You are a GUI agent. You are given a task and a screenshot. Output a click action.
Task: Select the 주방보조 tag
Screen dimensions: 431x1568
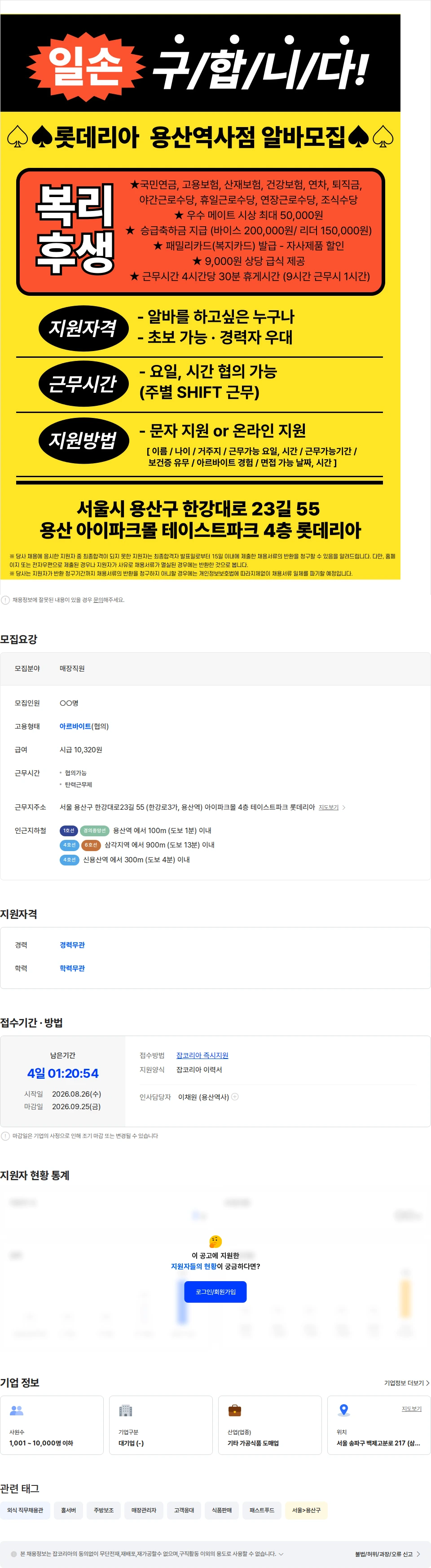tap(104, 1510)
